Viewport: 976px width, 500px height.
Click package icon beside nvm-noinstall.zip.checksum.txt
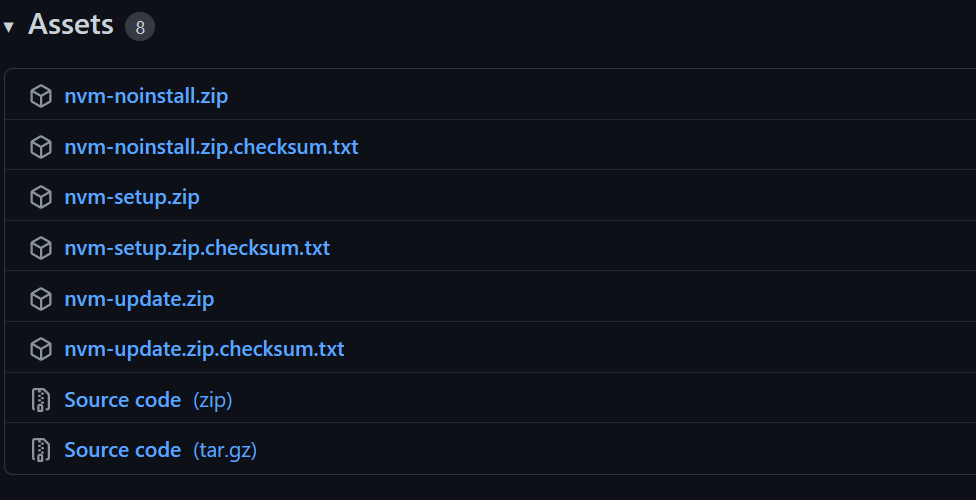40,147
